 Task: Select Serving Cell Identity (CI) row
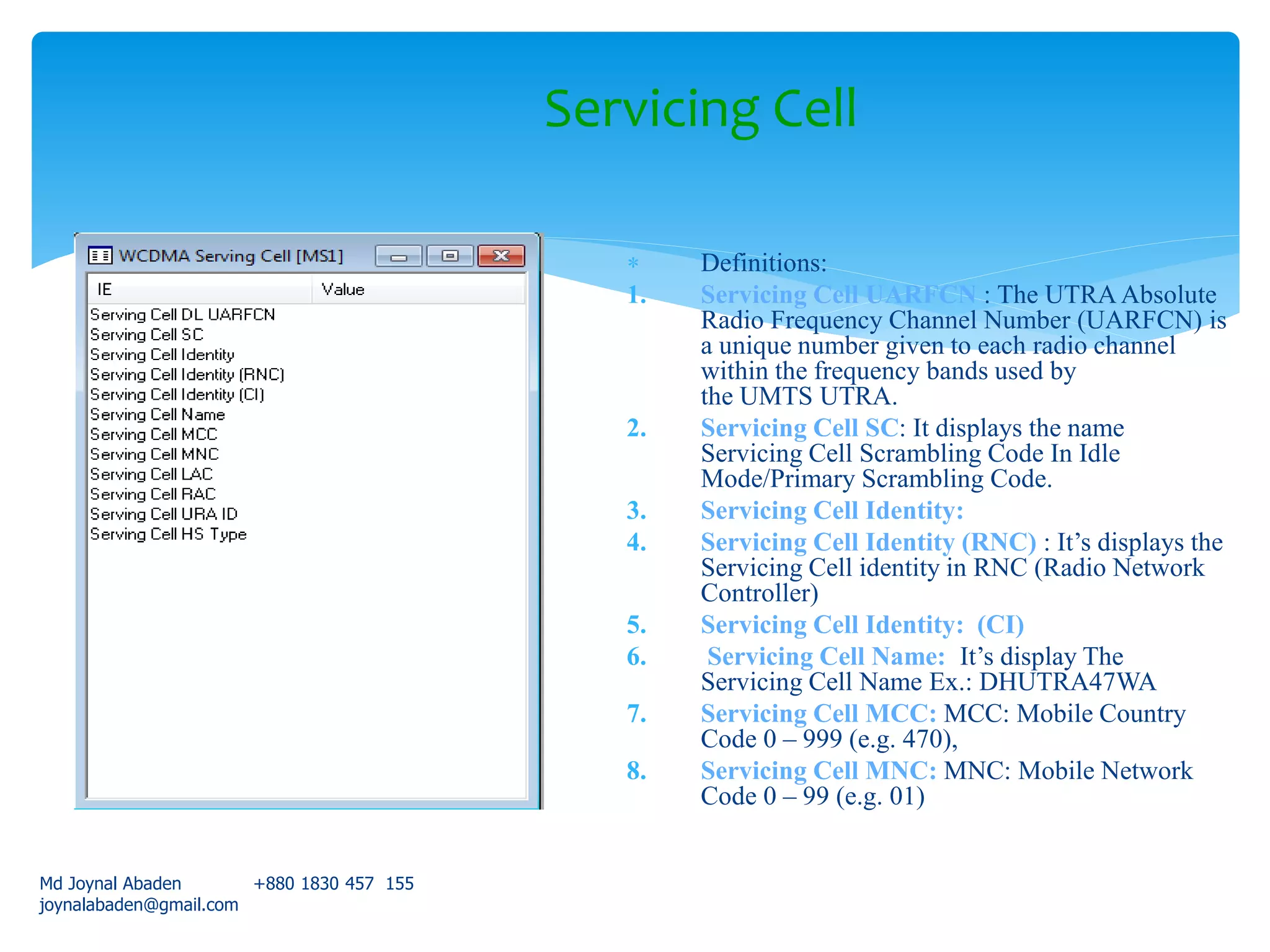click(x=177, y=395)
